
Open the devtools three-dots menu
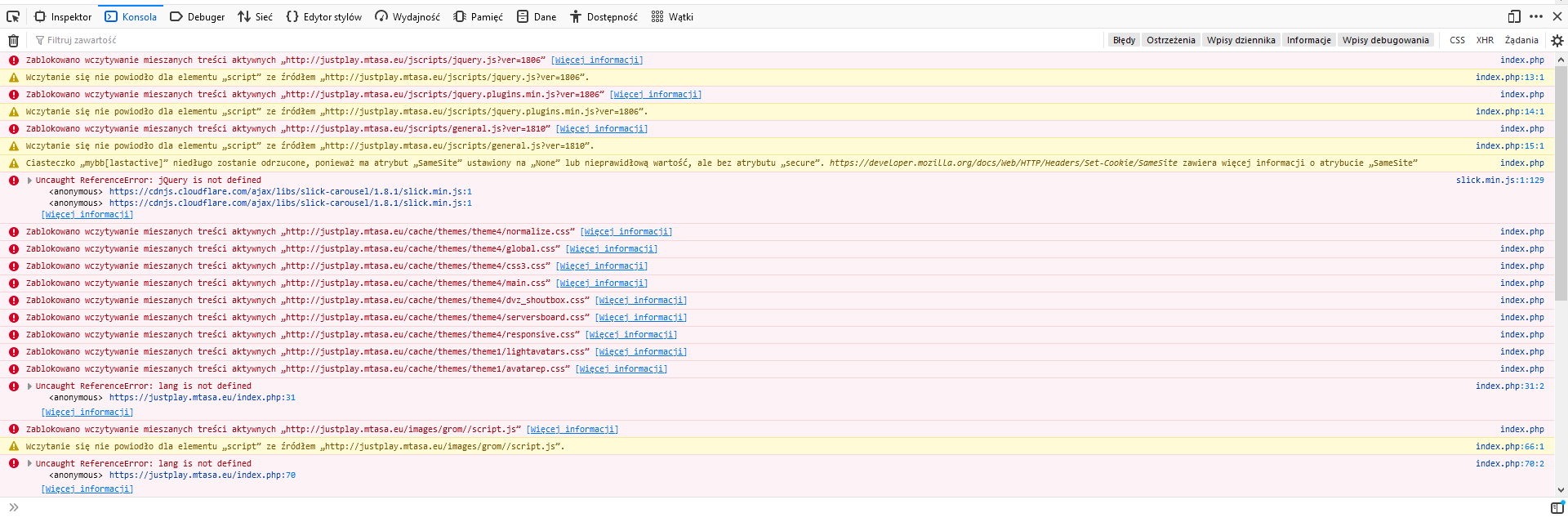1536,16
